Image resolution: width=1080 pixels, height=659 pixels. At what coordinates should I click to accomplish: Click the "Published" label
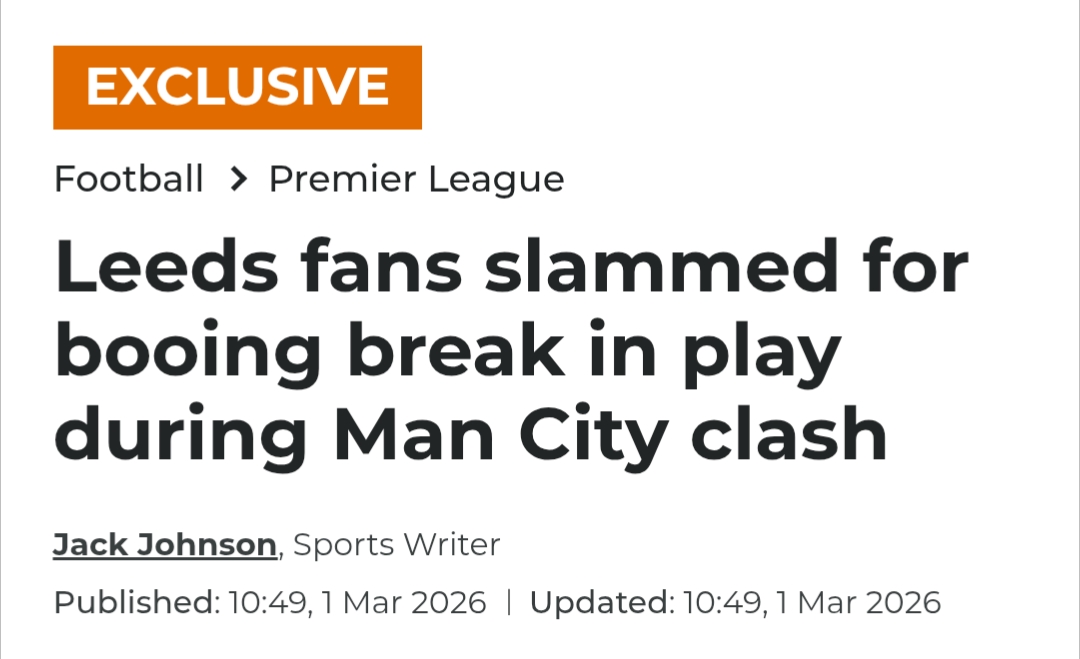pyautogui.click(x=135, y=603)
